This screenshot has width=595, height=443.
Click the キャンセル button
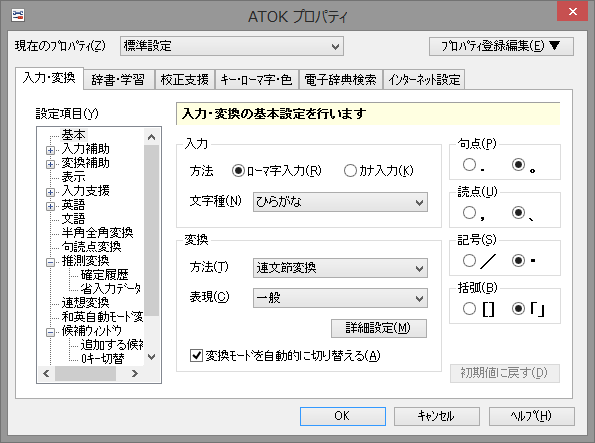coord(437,416)
